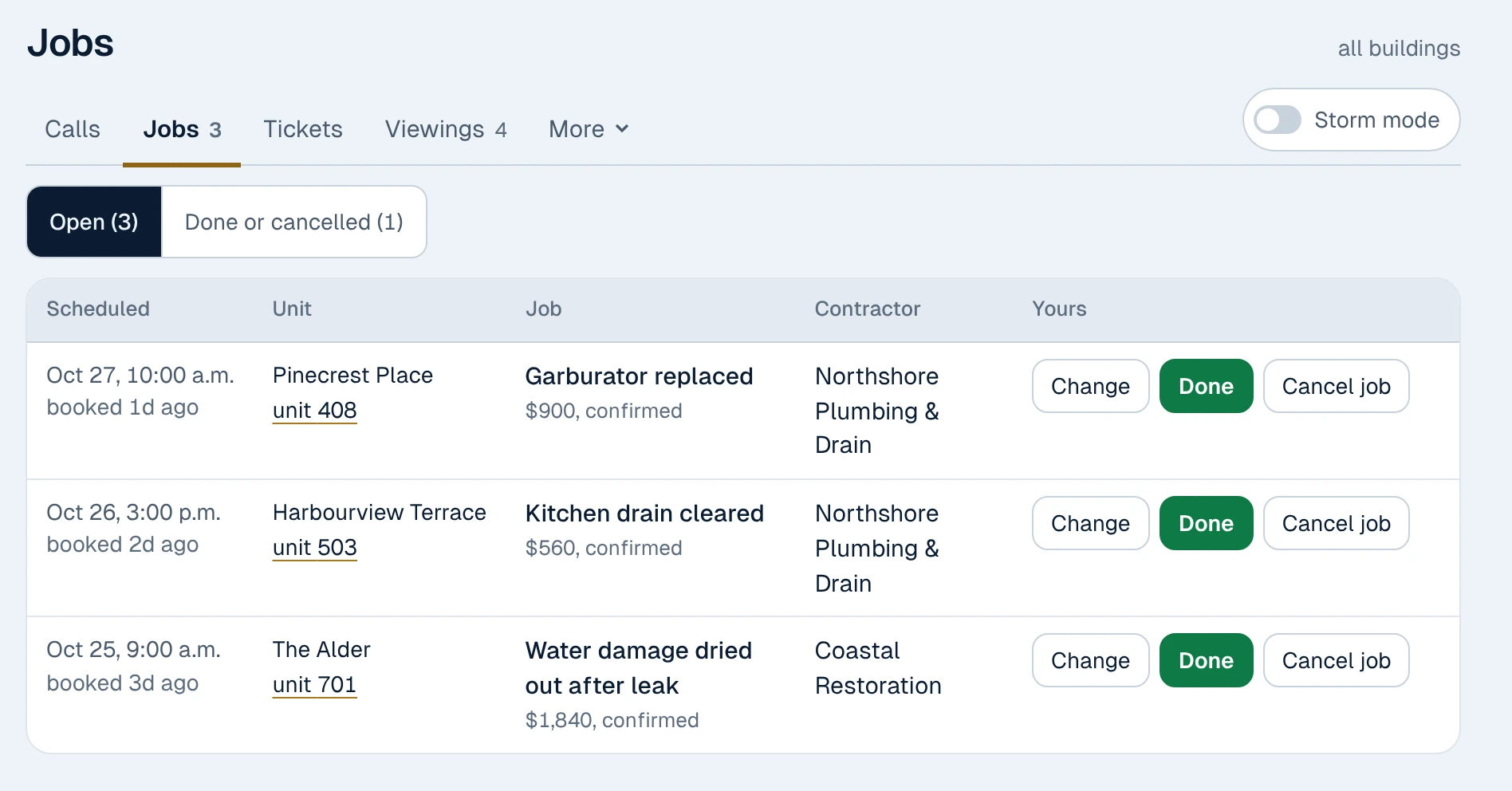Show Done or cancelled (1) jobs
1512x791 pixels.
coord(294,222)
